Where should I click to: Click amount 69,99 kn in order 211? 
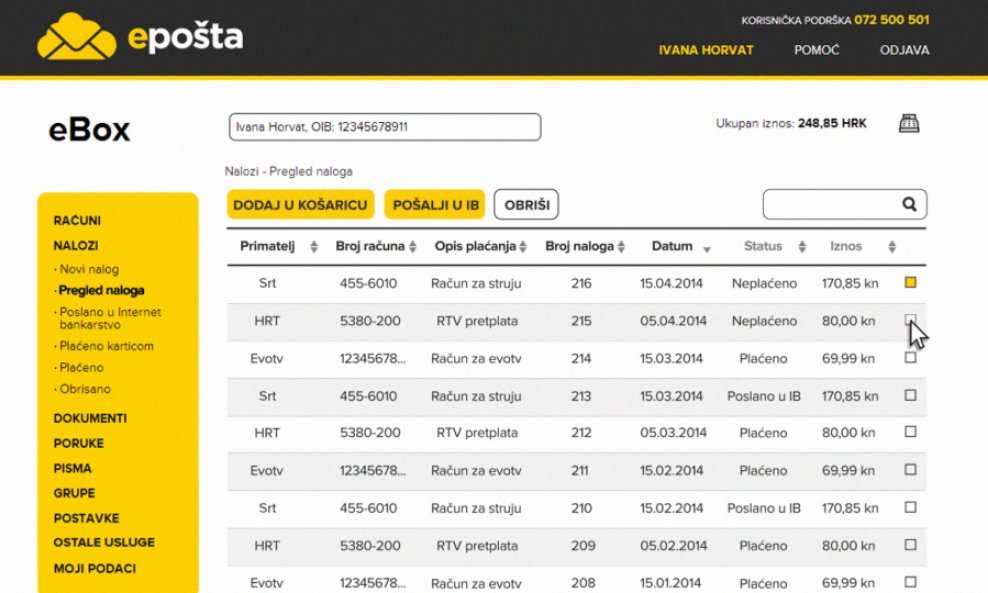[848, 471]
